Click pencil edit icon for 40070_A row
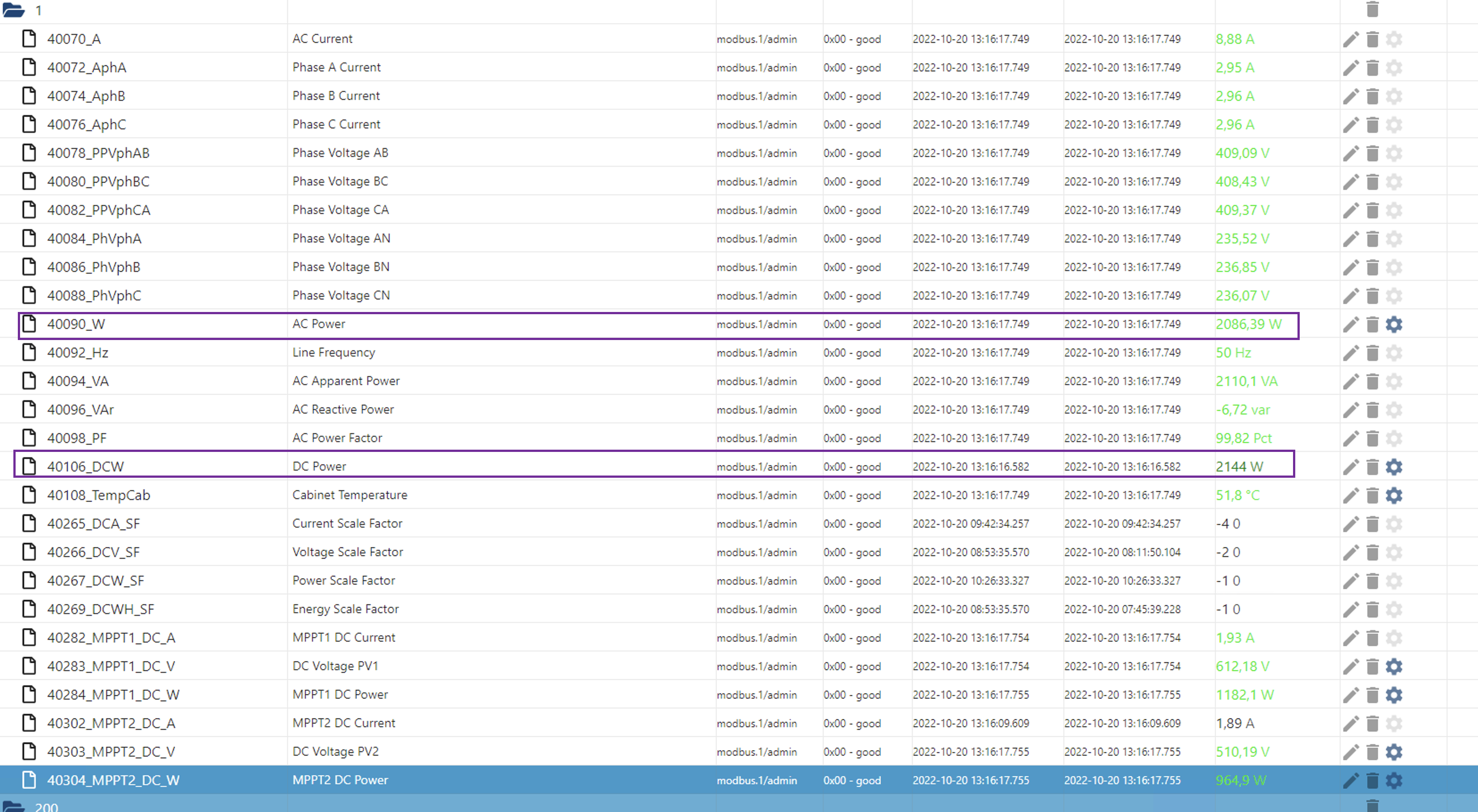 tap(1351, 39)
